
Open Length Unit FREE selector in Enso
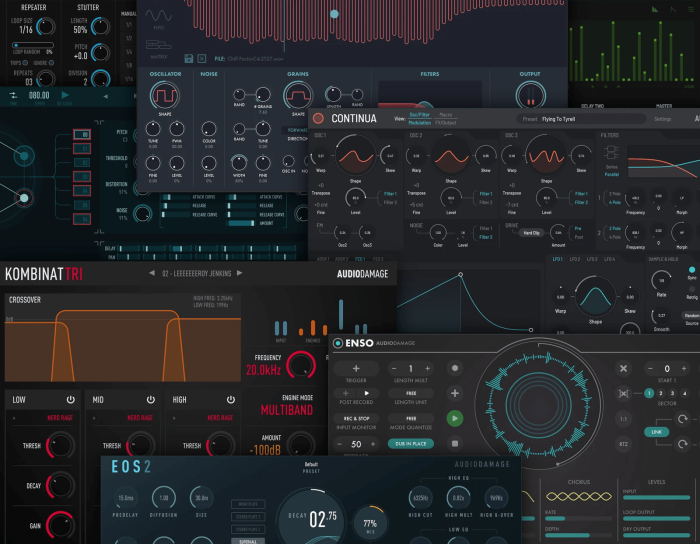[411, 393]
